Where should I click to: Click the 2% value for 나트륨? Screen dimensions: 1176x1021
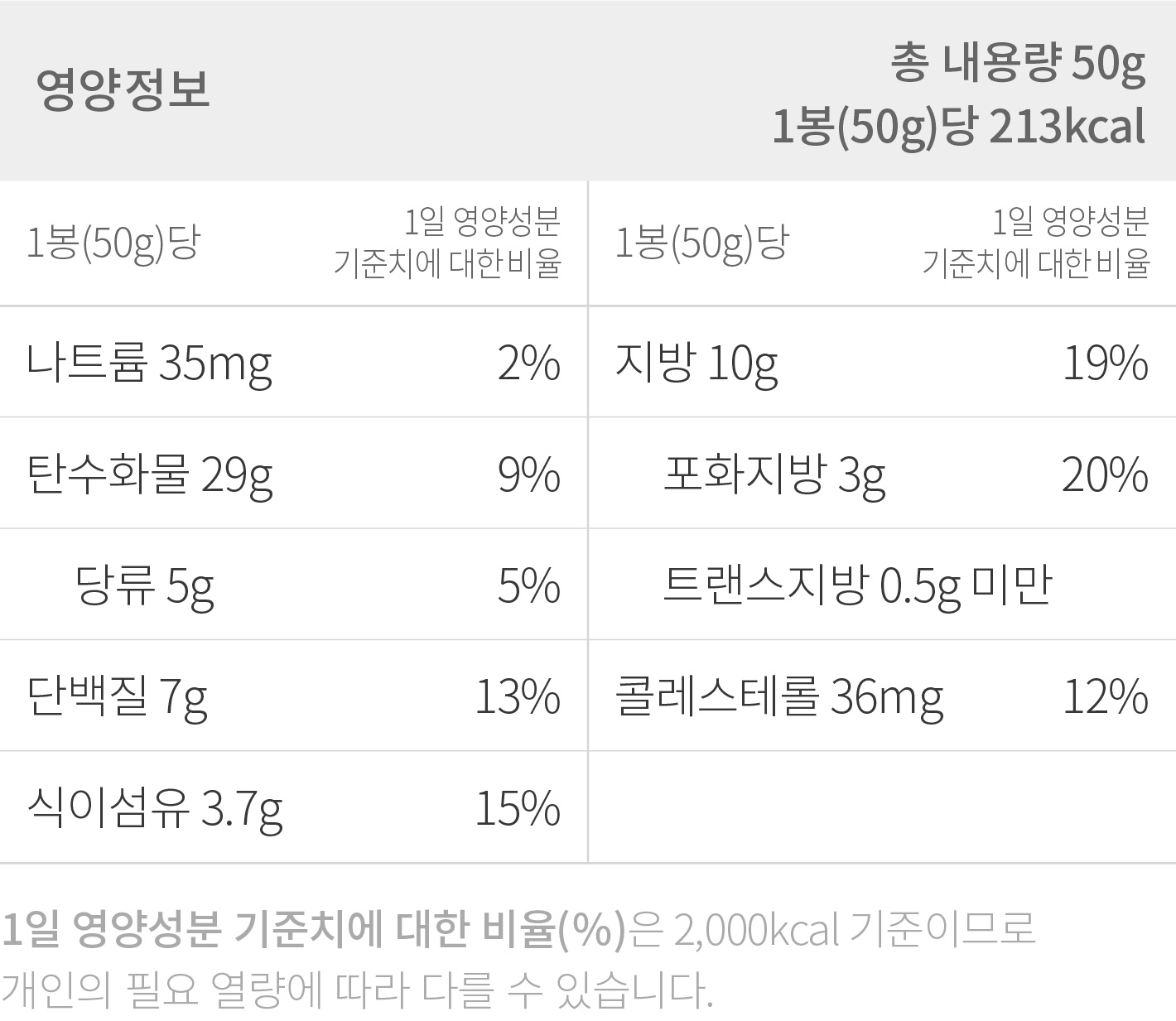point(528,364)
